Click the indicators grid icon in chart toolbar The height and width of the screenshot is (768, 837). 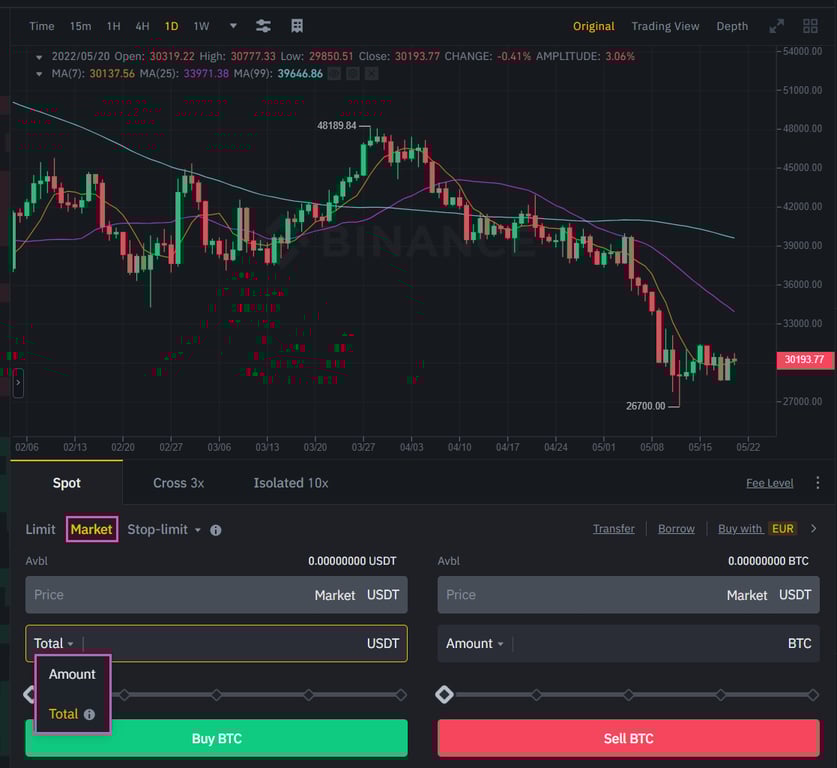click(x=297, y=26)
